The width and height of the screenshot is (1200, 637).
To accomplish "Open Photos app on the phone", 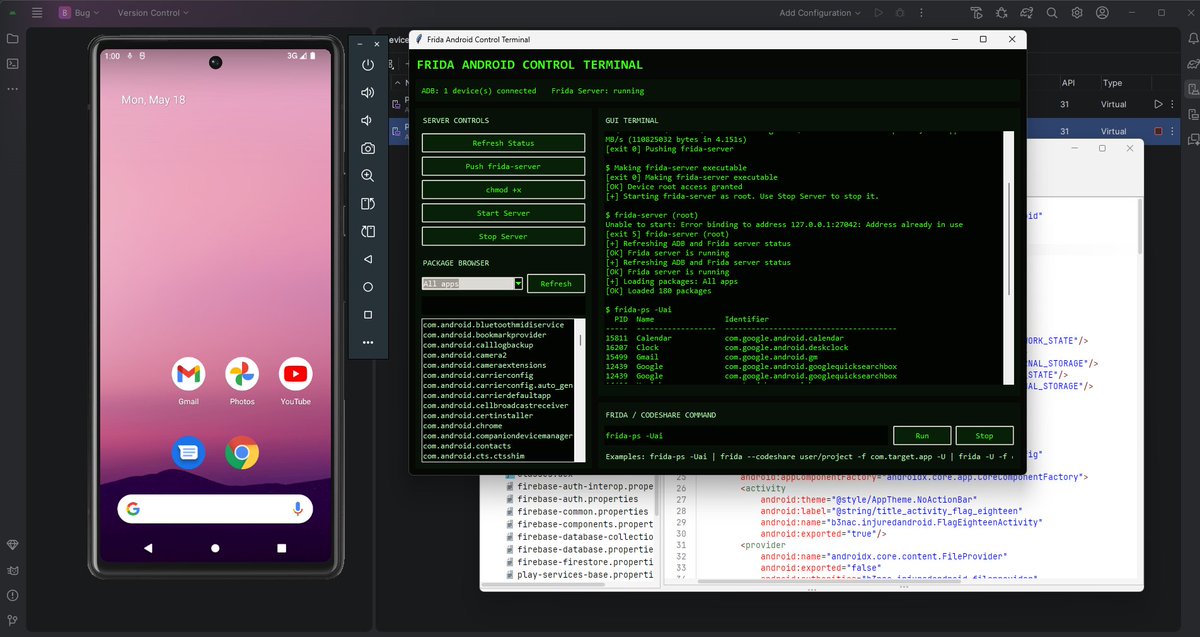I will coord(242,374).
